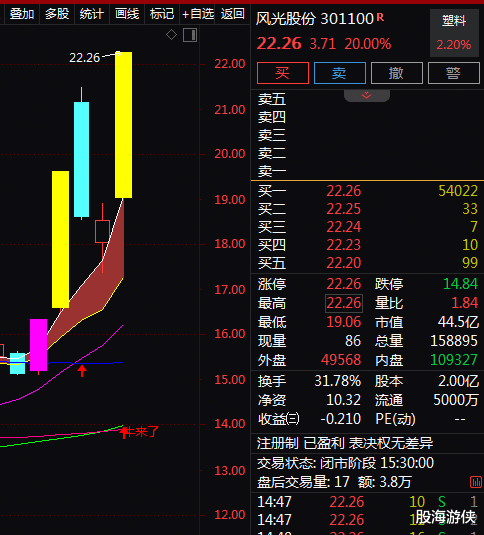The image size is (484, 535).
Task: Click the 返回 back button
Action: [x=233, y=14]
